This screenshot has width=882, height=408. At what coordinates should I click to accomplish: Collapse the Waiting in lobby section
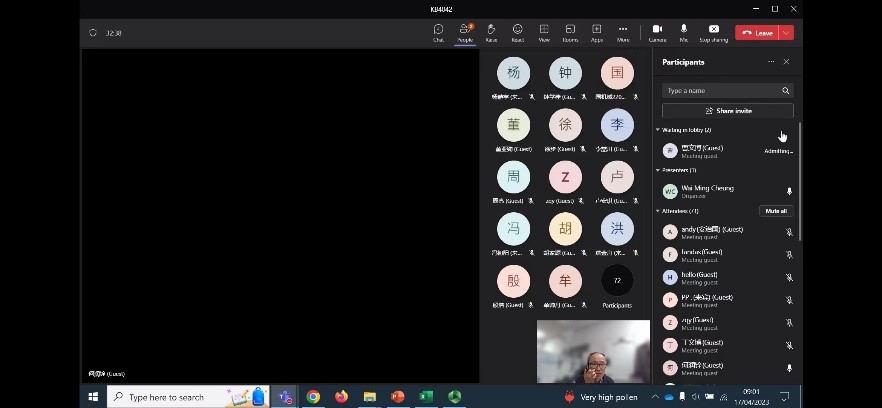click(x=658, y=130)
